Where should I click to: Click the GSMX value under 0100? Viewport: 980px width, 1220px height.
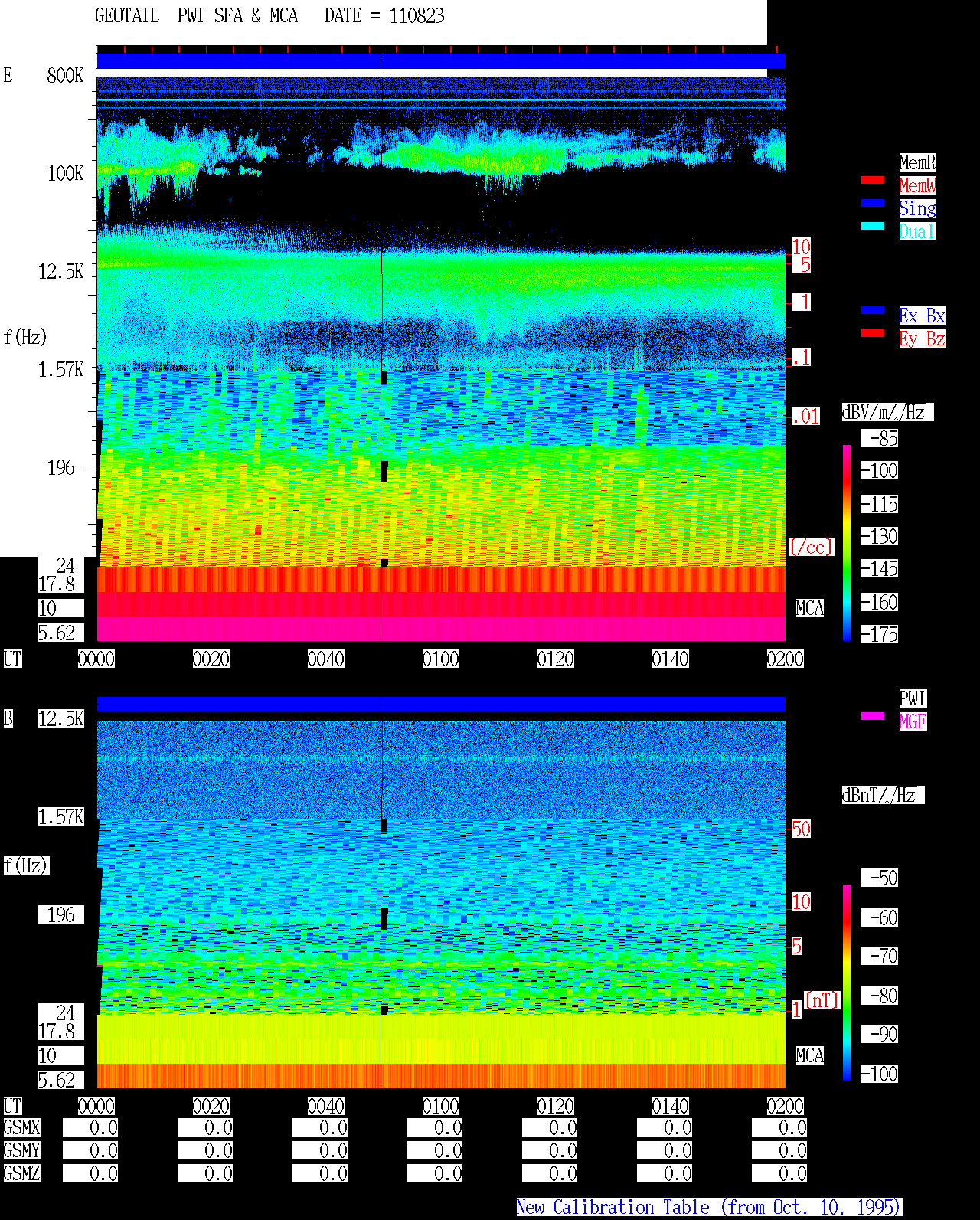(x=435, y=1127)
